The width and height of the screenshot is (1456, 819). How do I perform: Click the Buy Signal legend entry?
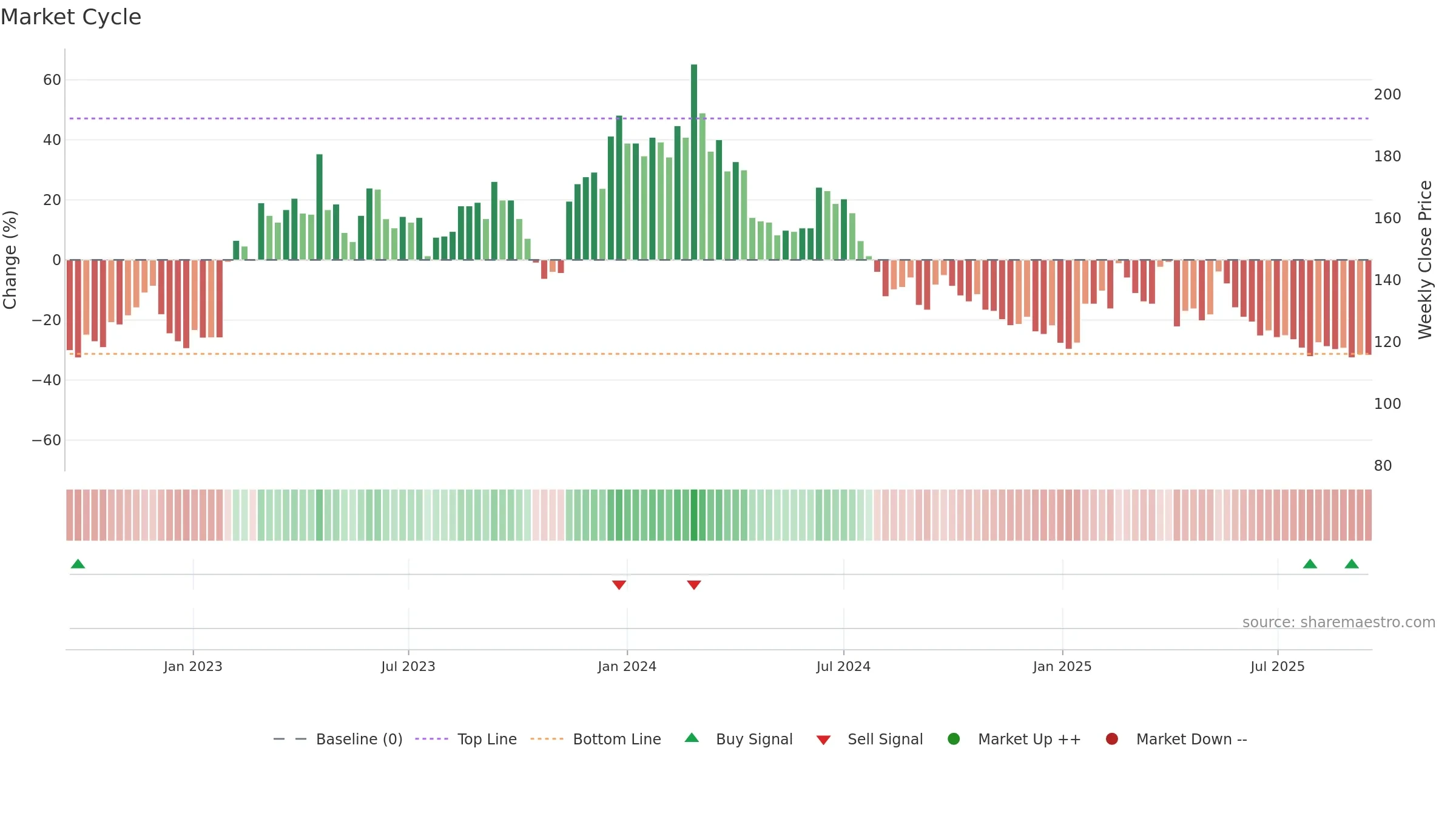(x=738, y=739)
